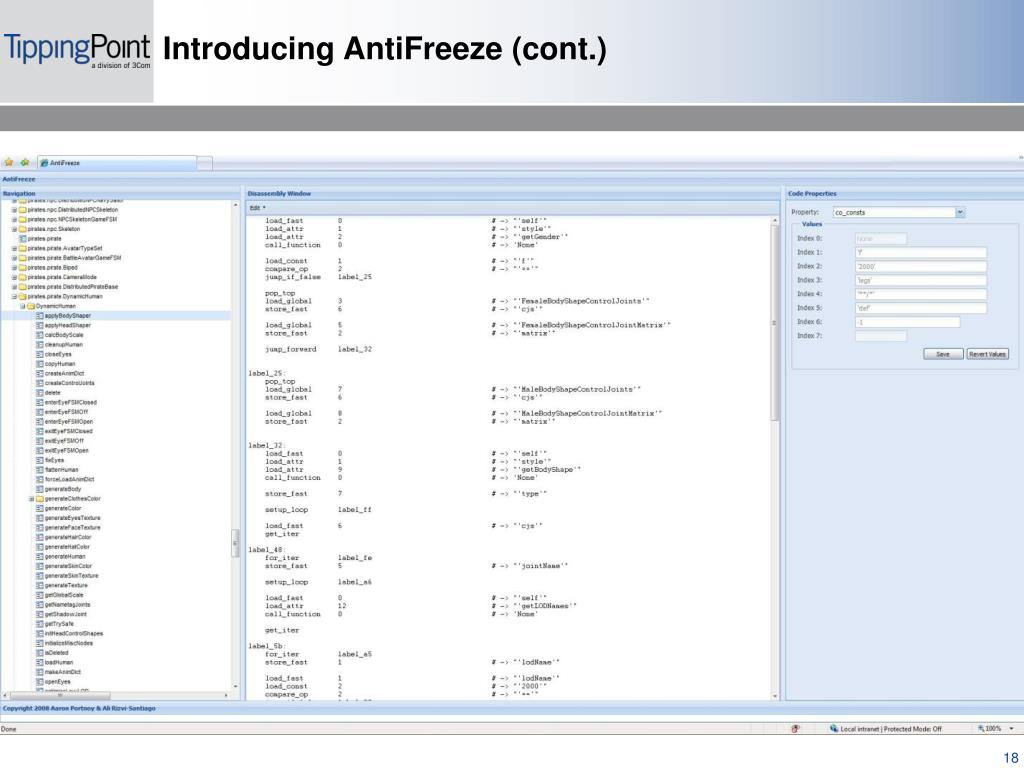Click the applyBodyShaper code icon
Image resolution: width=1024 pixels, height=768 pixels.
pos(40,316)
